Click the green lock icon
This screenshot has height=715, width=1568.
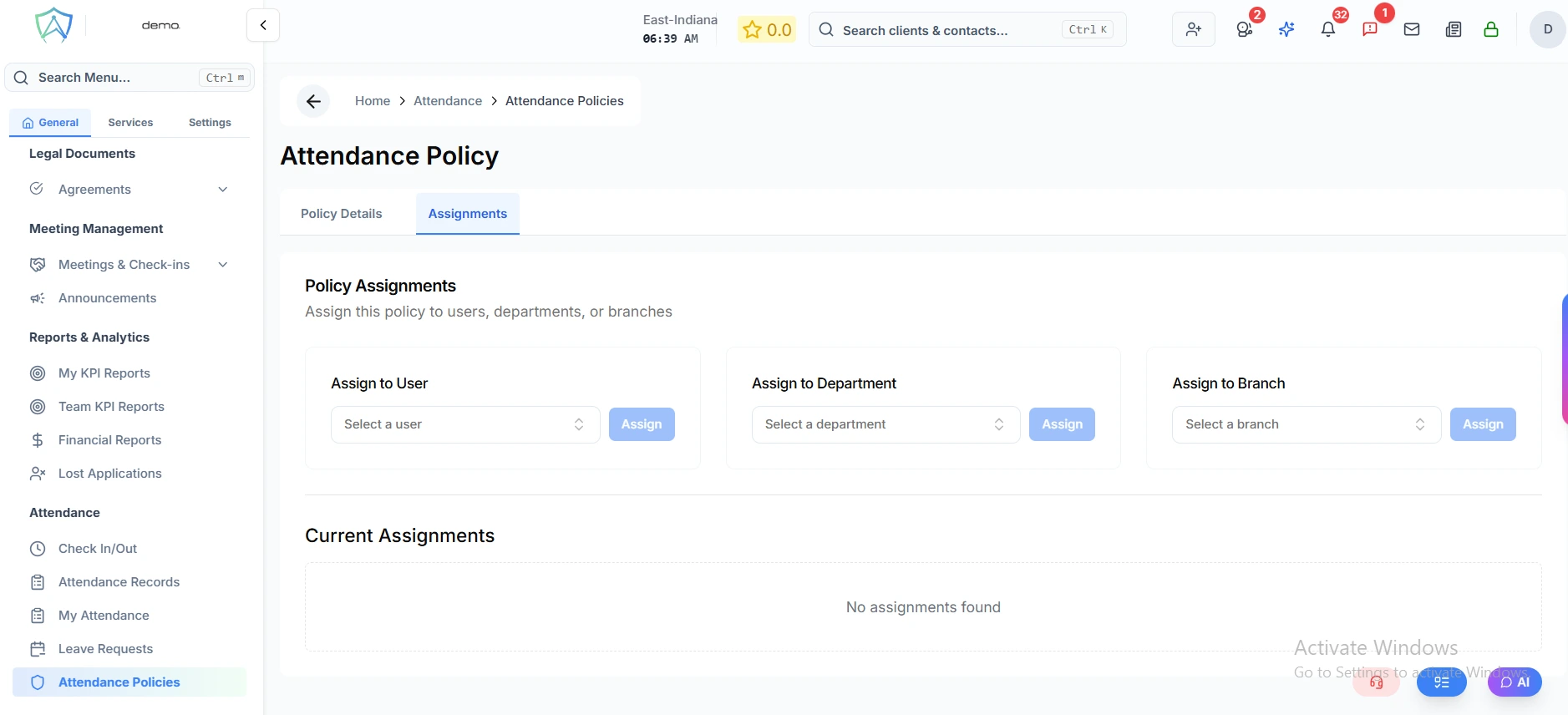[1491, 29]
